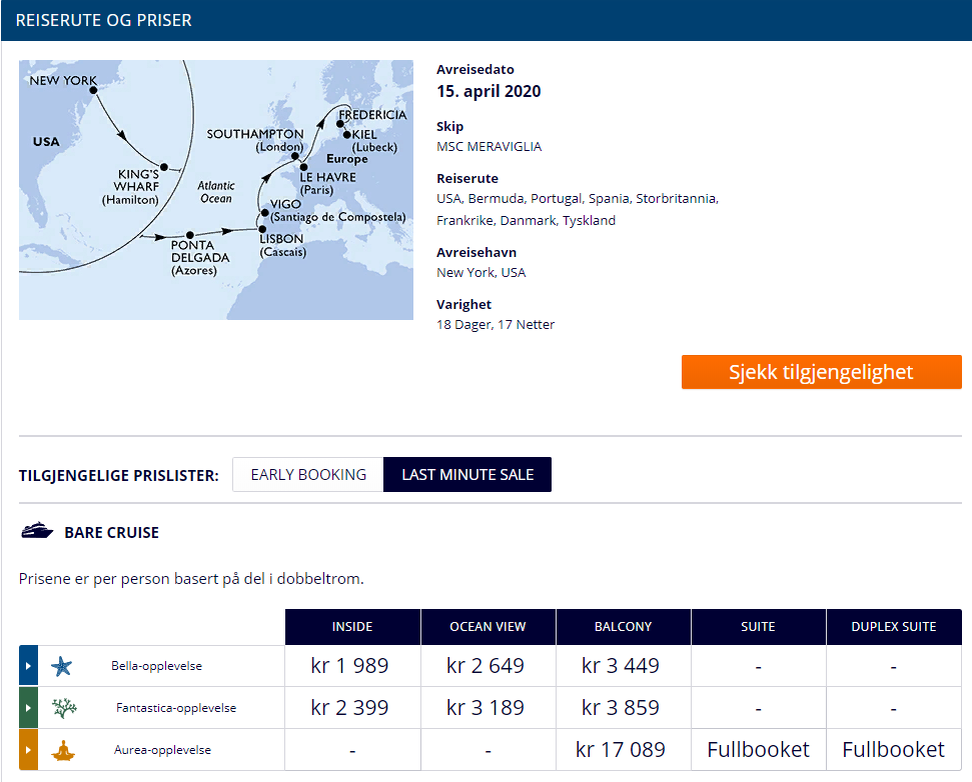Click the Aurea meditation figure icon
Image resolution: width=972 pixels, height=782 pixels.
tap(63, 750)
